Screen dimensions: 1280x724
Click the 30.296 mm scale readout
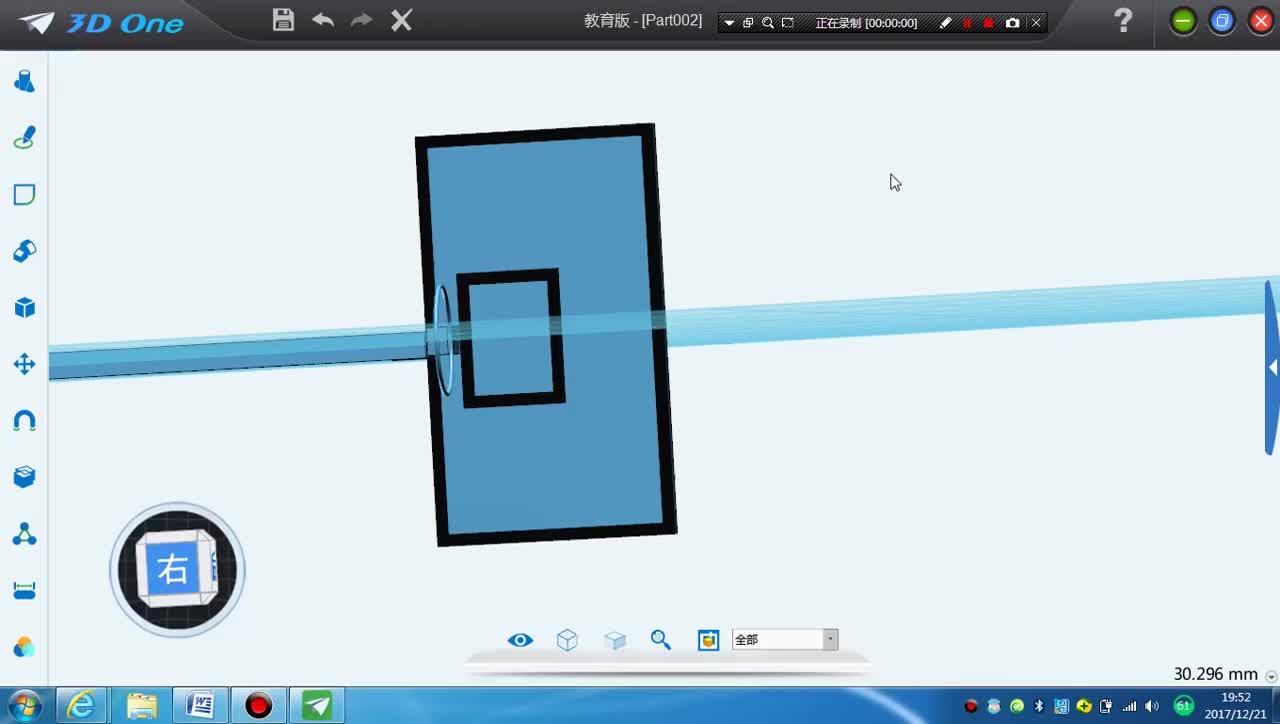[1215, 674]
